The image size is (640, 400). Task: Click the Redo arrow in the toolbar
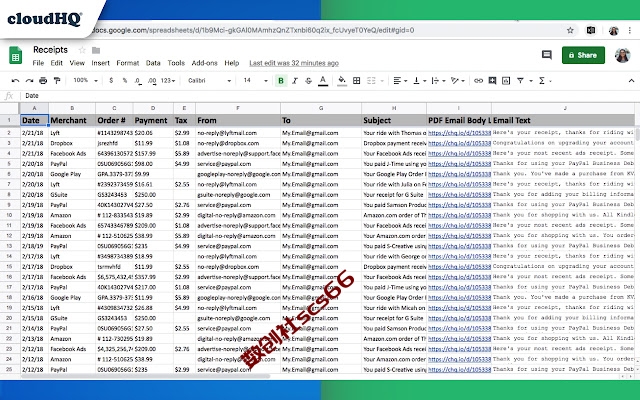click(x=29, y=81)
